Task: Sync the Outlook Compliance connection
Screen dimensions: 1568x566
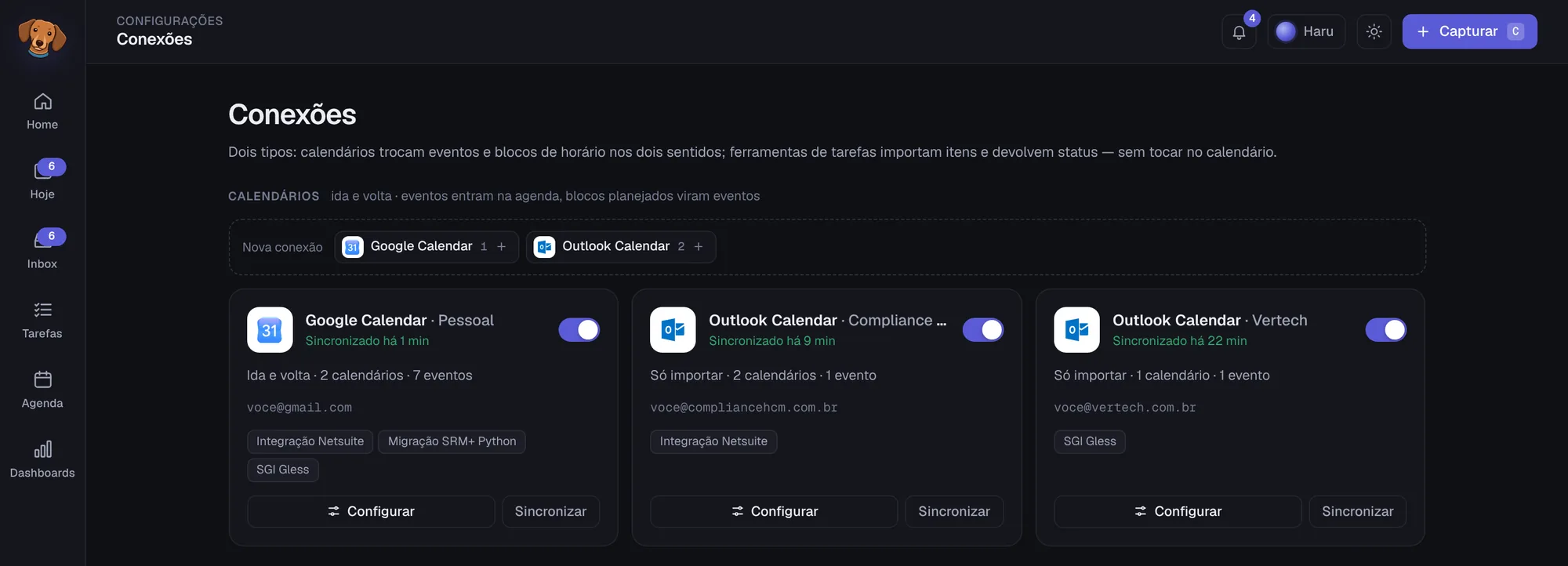Action: (x=954, y=511)
